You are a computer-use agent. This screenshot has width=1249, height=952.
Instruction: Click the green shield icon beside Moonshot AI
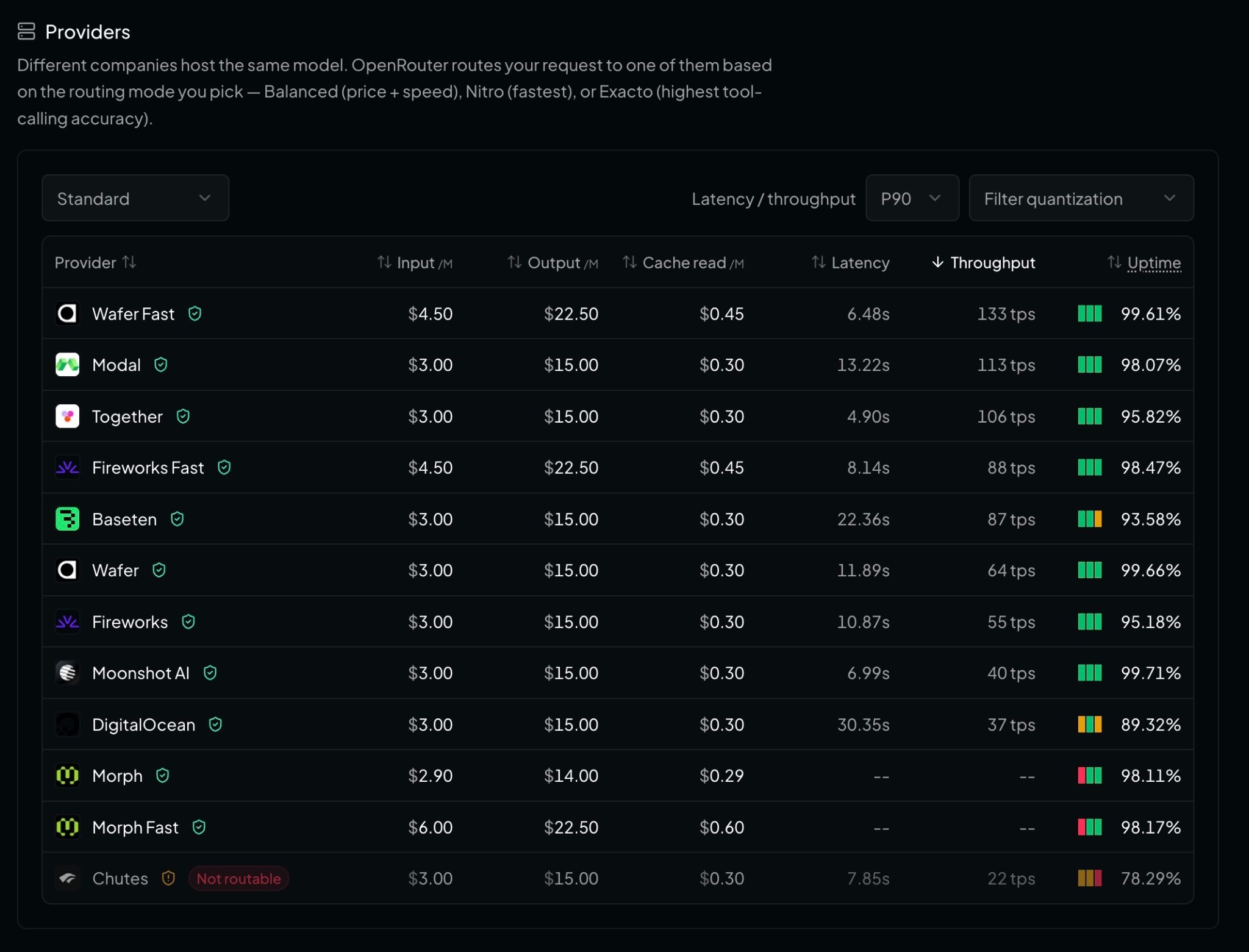click(210, 673)
